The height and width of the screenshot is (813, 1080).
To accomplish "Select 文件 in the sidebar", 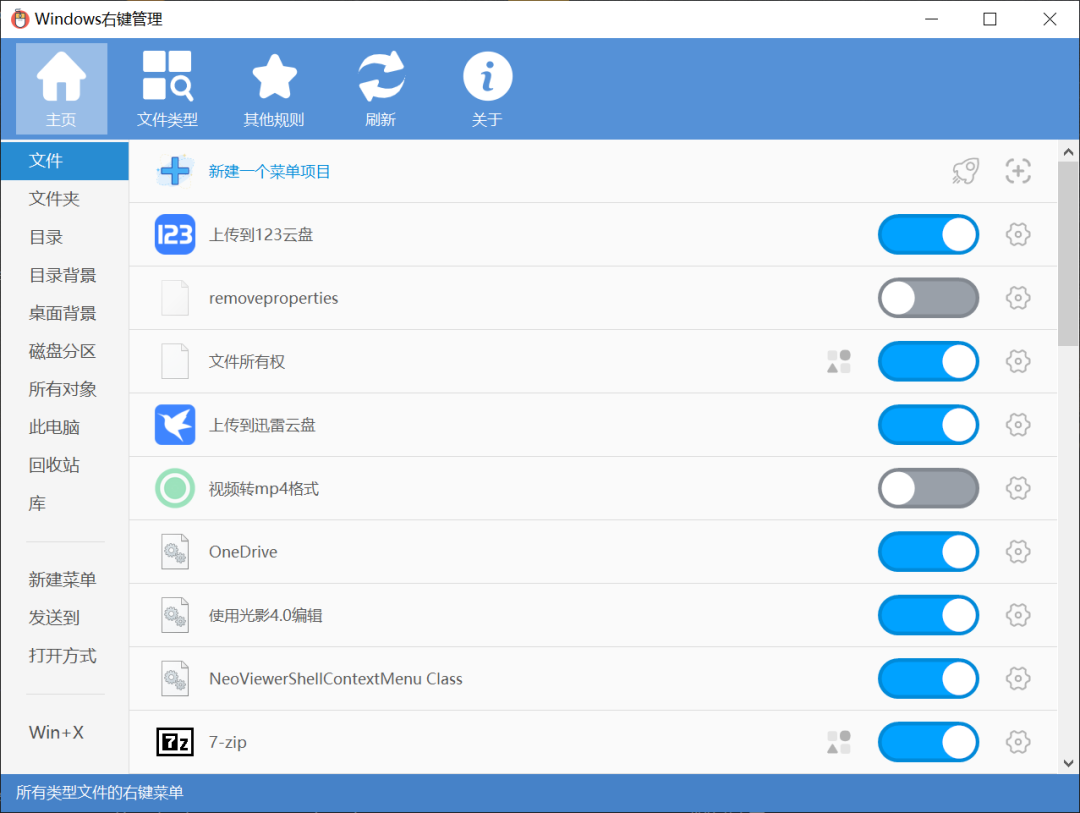I will pyautogui.click(x=65, y=161).
